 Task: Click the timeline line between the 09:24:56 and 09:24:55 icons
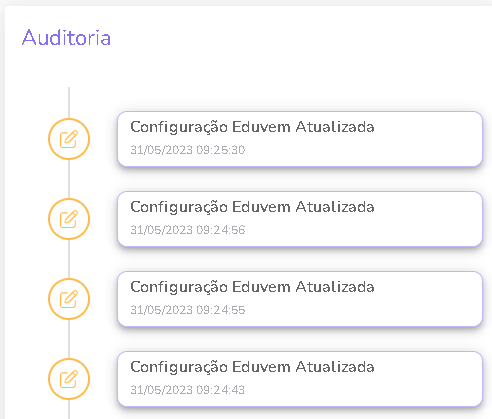[x=69, y=259]
